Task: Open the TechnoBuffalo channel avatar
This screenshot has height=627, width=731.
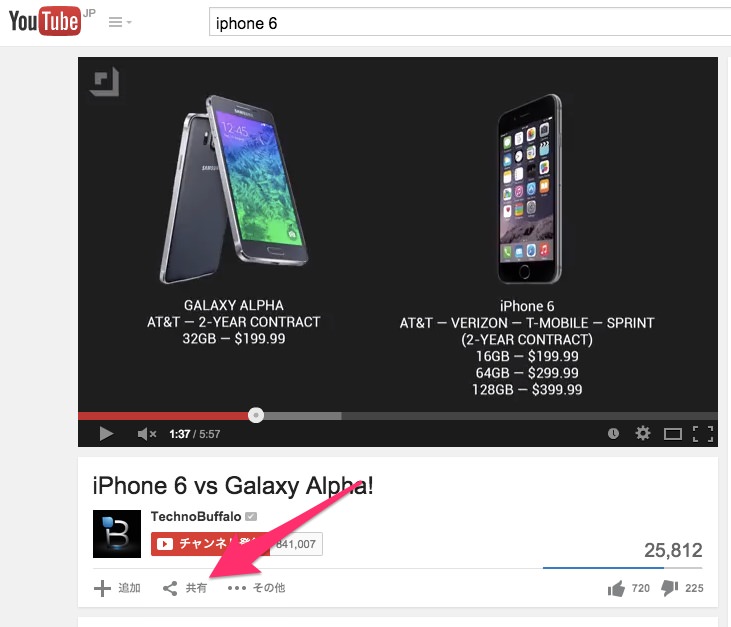Action: pyautogui.click(x=117, y=534)
